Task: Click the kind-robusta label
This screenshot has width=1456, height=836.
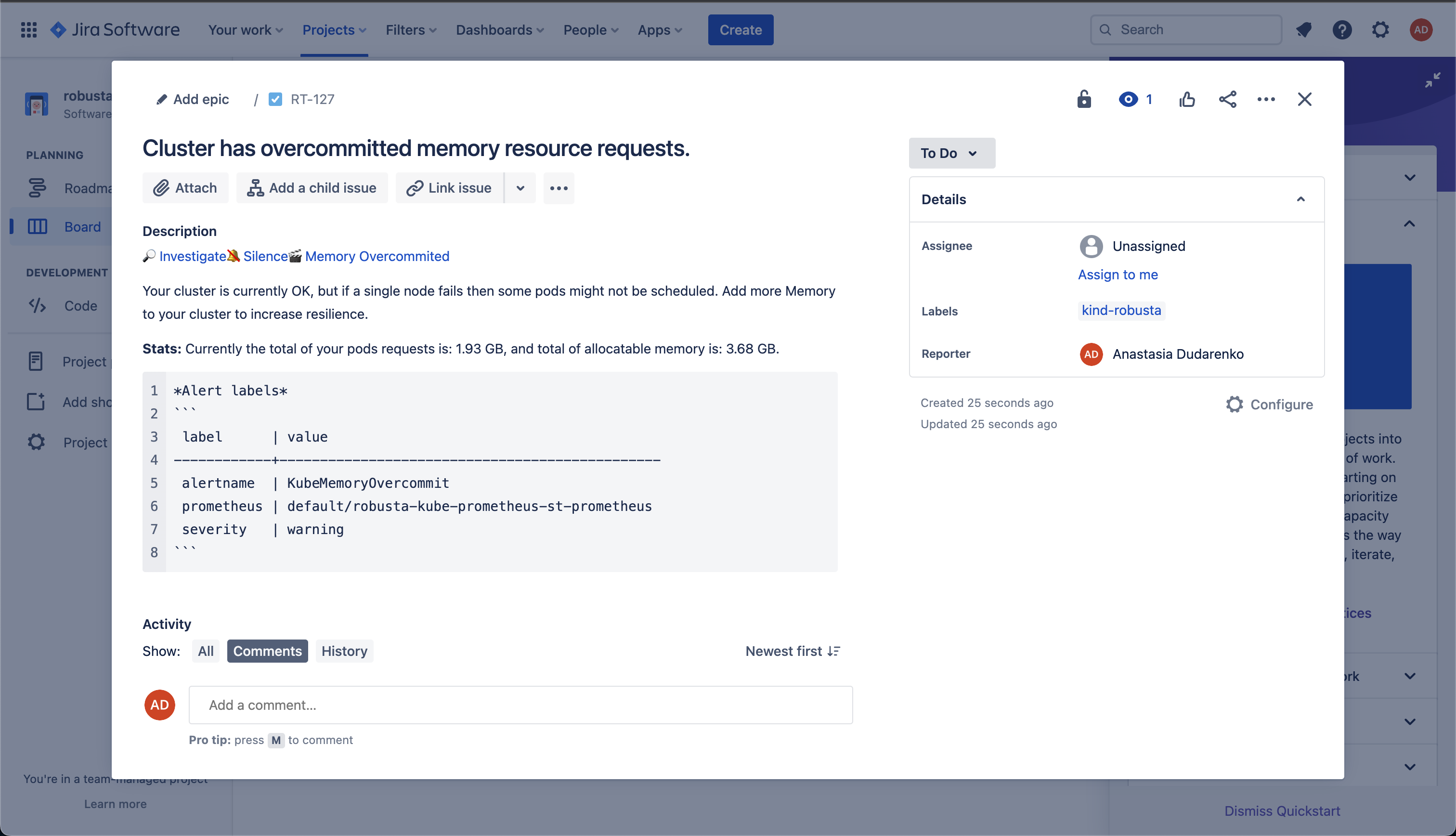Action: click(x=1121, y=310)
